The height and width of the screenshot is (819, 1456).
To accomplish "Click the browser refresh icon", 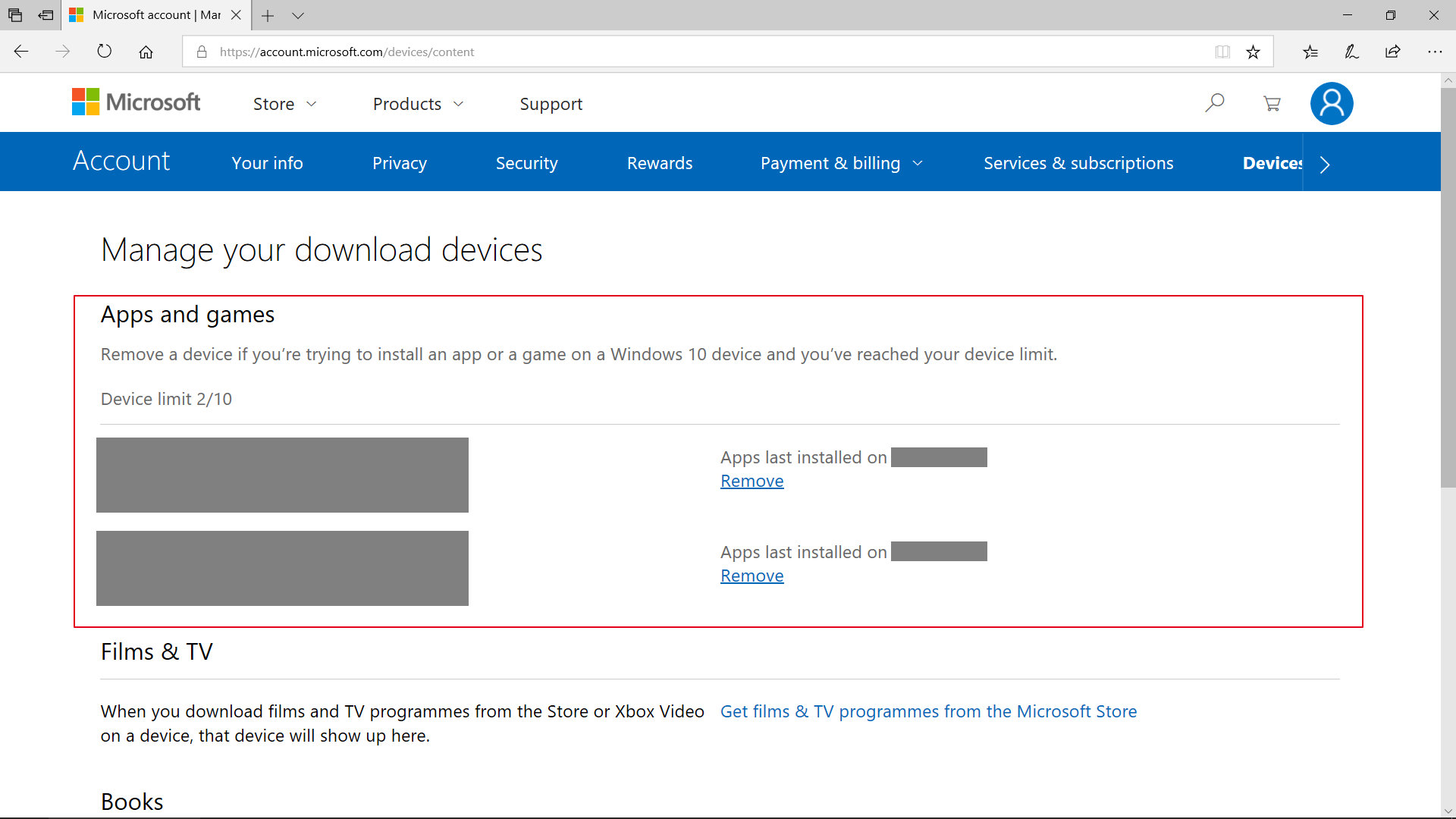I will 104,52.
